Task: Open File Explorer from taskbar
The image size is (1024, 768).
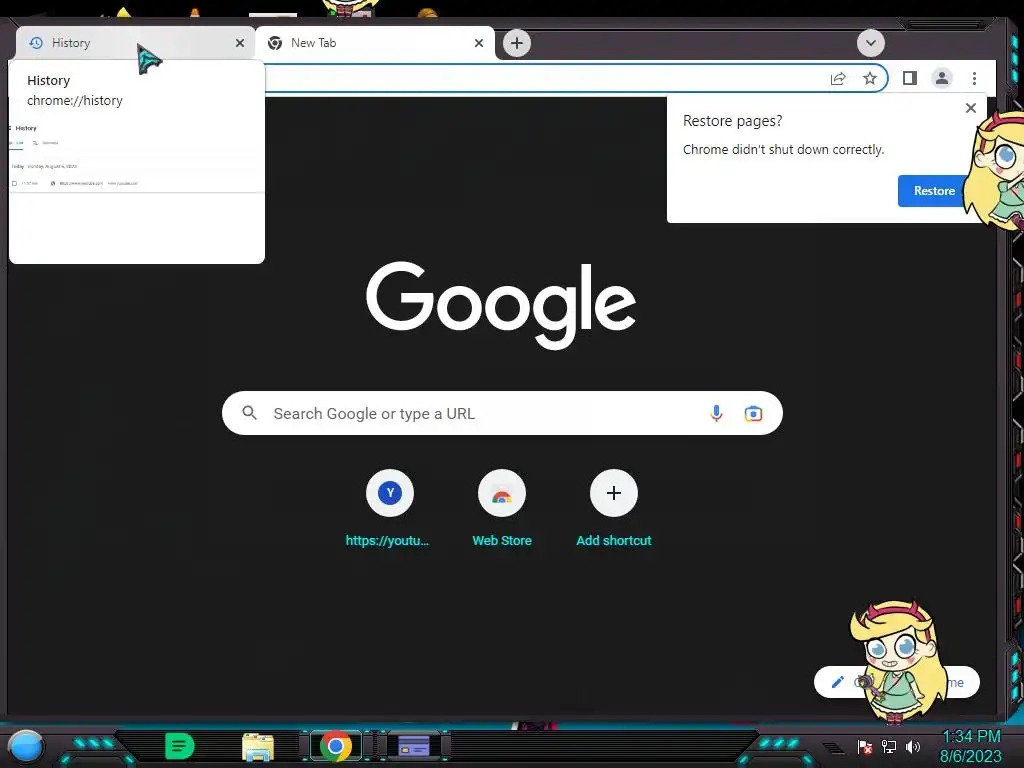Action: click(x=258, y=746)
